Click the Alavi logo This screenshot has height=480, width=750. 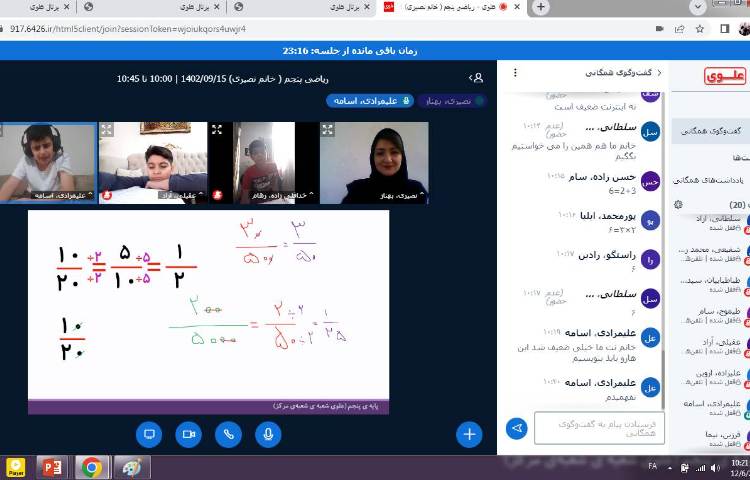click(725, 76)
